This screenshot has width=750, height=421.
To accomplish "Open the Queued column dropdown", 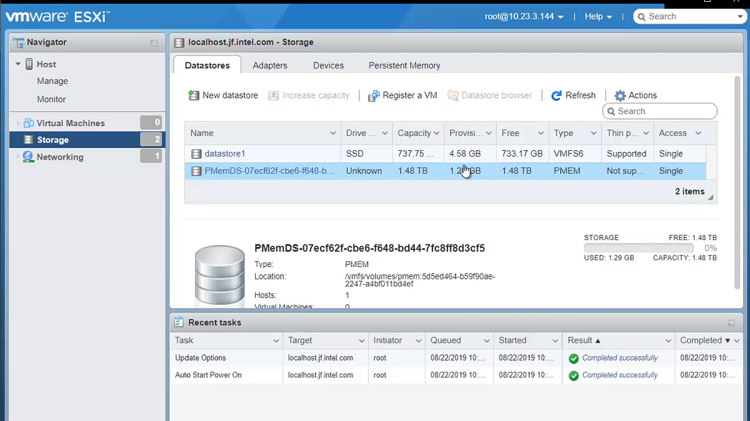I will (x=486, y=341).
